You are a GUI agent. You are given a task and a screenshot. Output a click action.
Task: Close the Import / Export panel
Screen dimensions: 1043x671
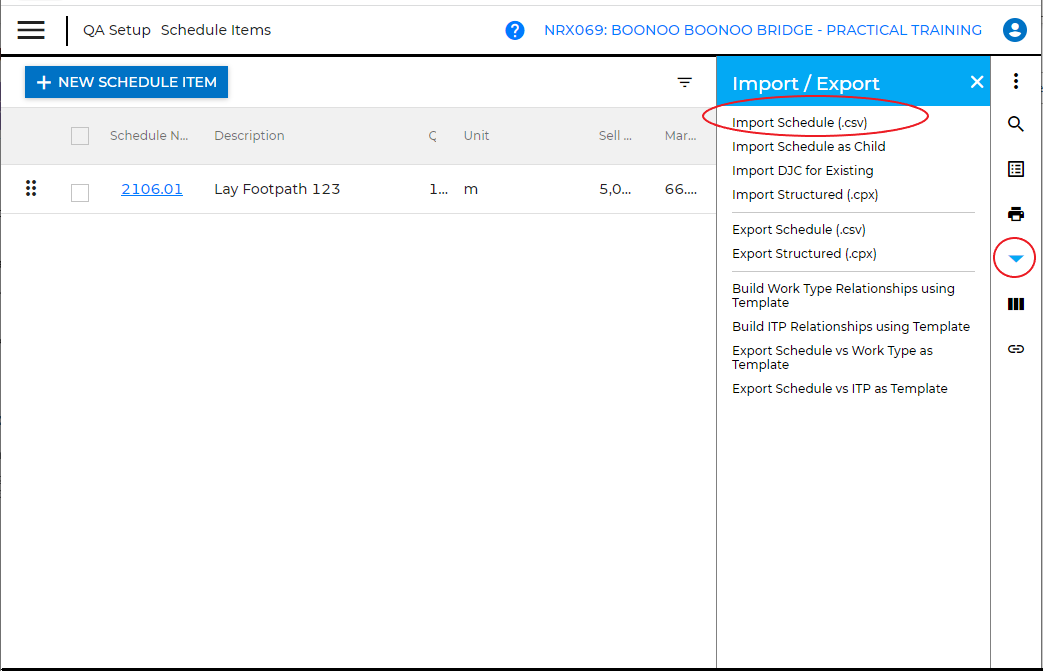pyautogui.click(x=976, y=82)
